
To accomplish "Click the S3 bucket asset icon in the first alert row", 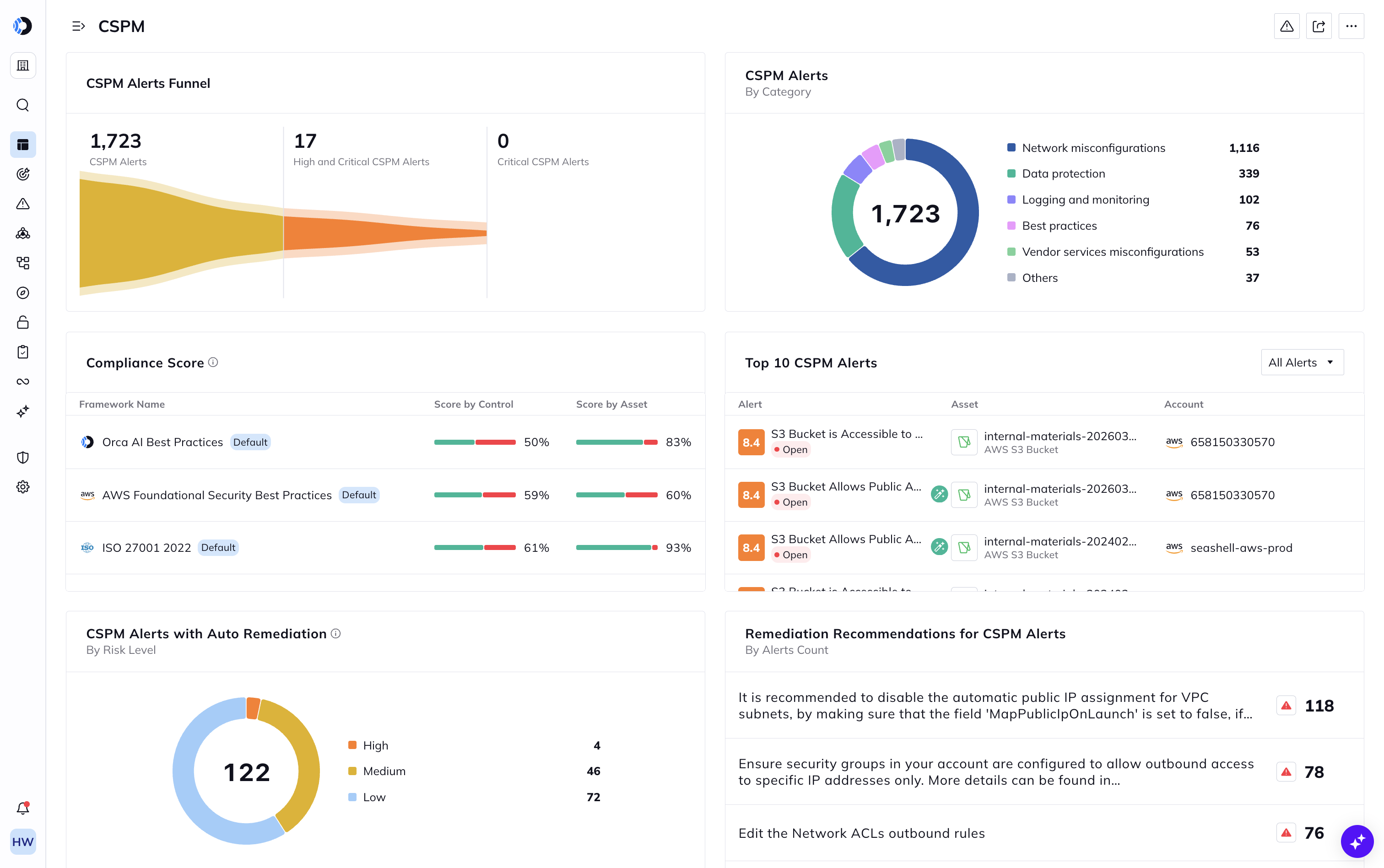I will pos(964,442).
